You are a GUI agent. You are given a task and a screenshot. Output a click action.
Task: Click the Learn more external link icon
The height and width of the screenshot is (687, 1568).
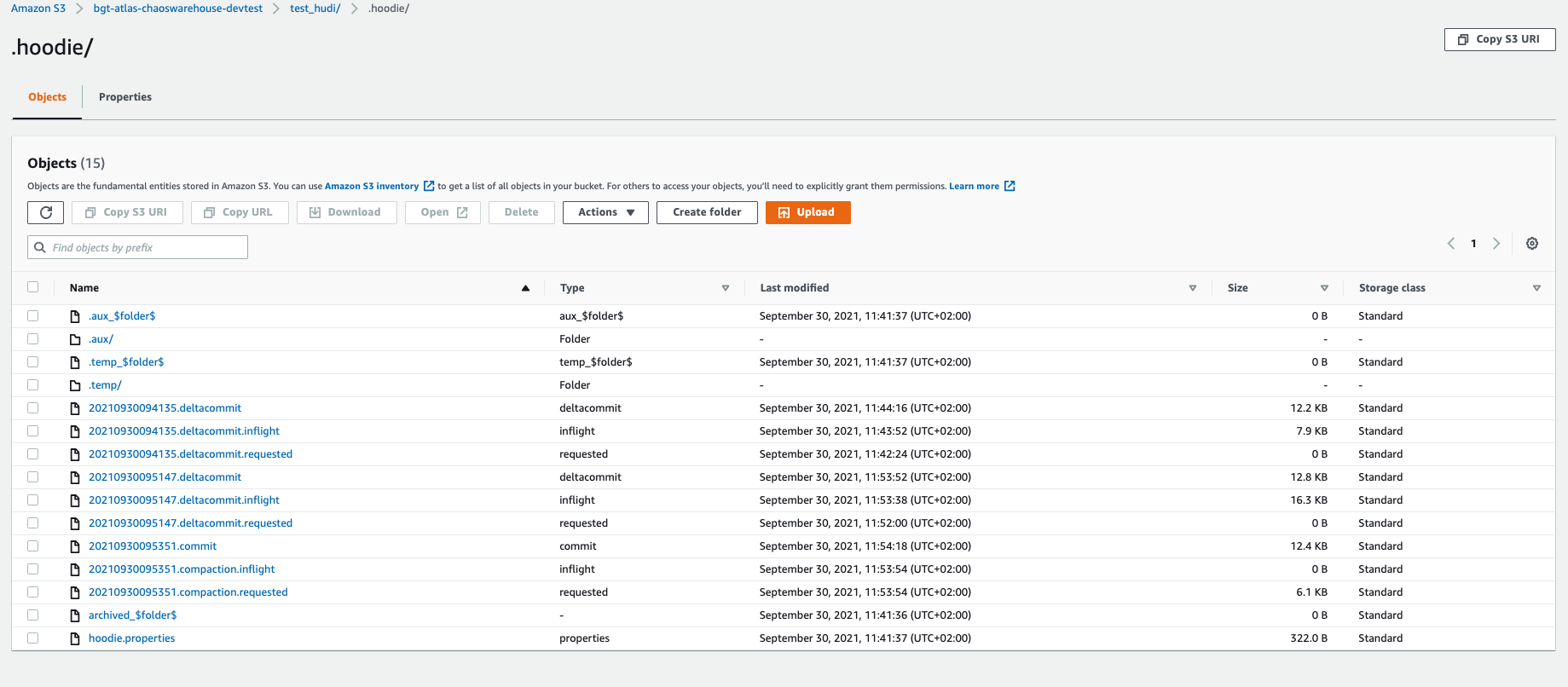1010,186
